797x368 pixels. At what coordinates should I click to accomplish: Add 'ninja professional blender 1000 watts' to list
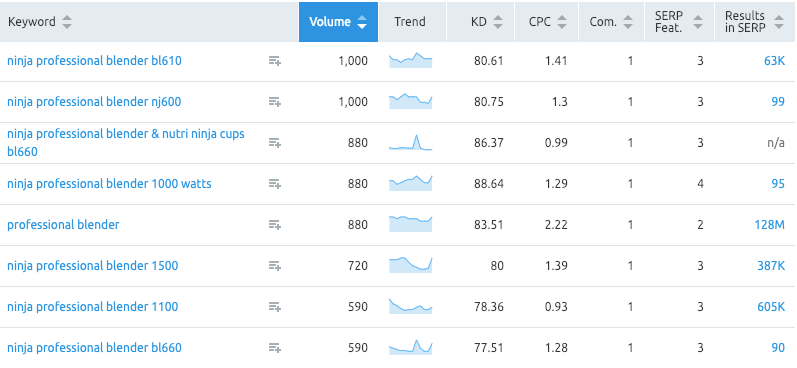[274, 183]
